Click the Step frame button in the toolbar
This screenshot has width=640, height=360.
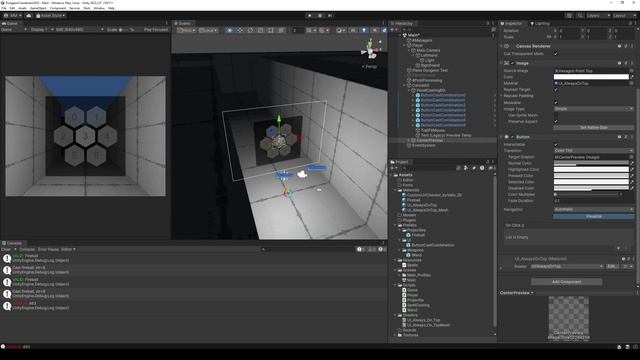coord(330,16)
